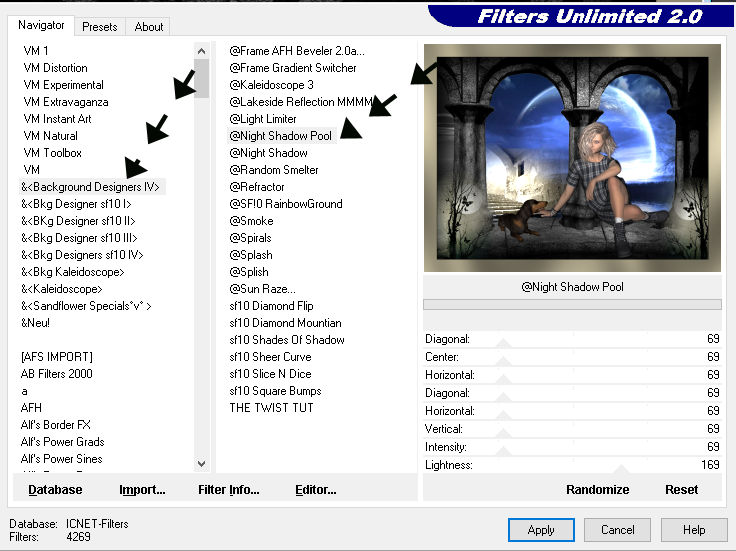Select the &Neu! category

pos(35,322)
